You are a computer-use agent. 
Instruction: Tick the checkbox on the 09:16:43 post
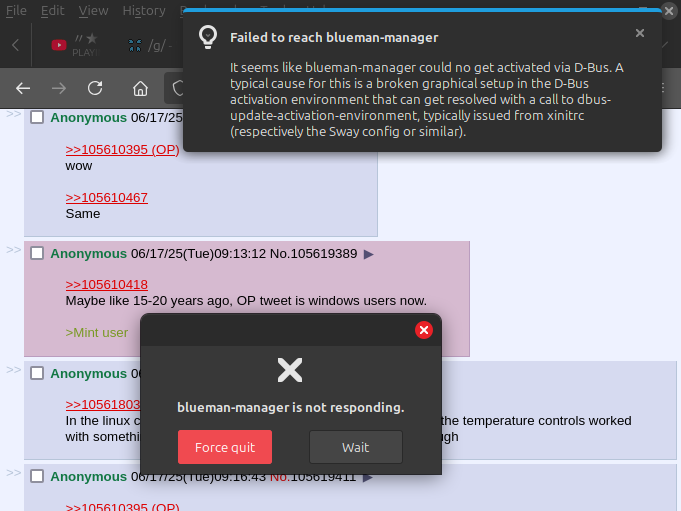pos(37,476)
